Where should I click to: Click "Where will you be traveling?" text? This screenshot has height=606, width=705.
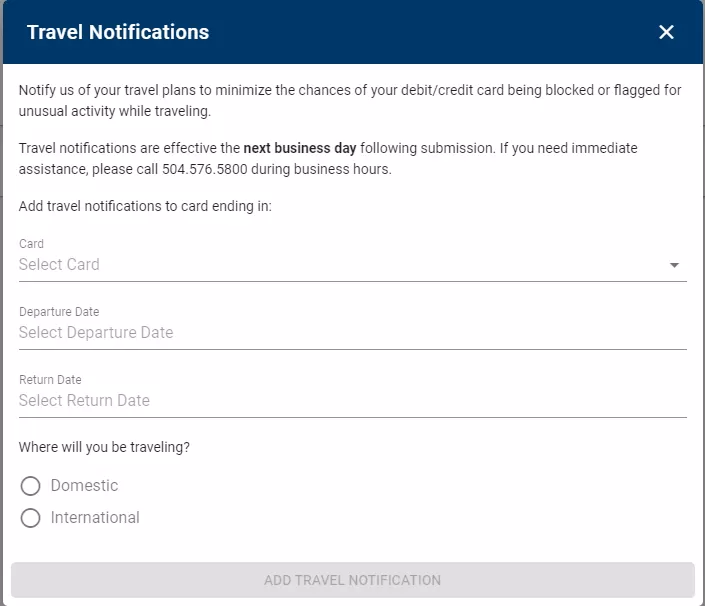pyautogui.click(x=104, y=447)
